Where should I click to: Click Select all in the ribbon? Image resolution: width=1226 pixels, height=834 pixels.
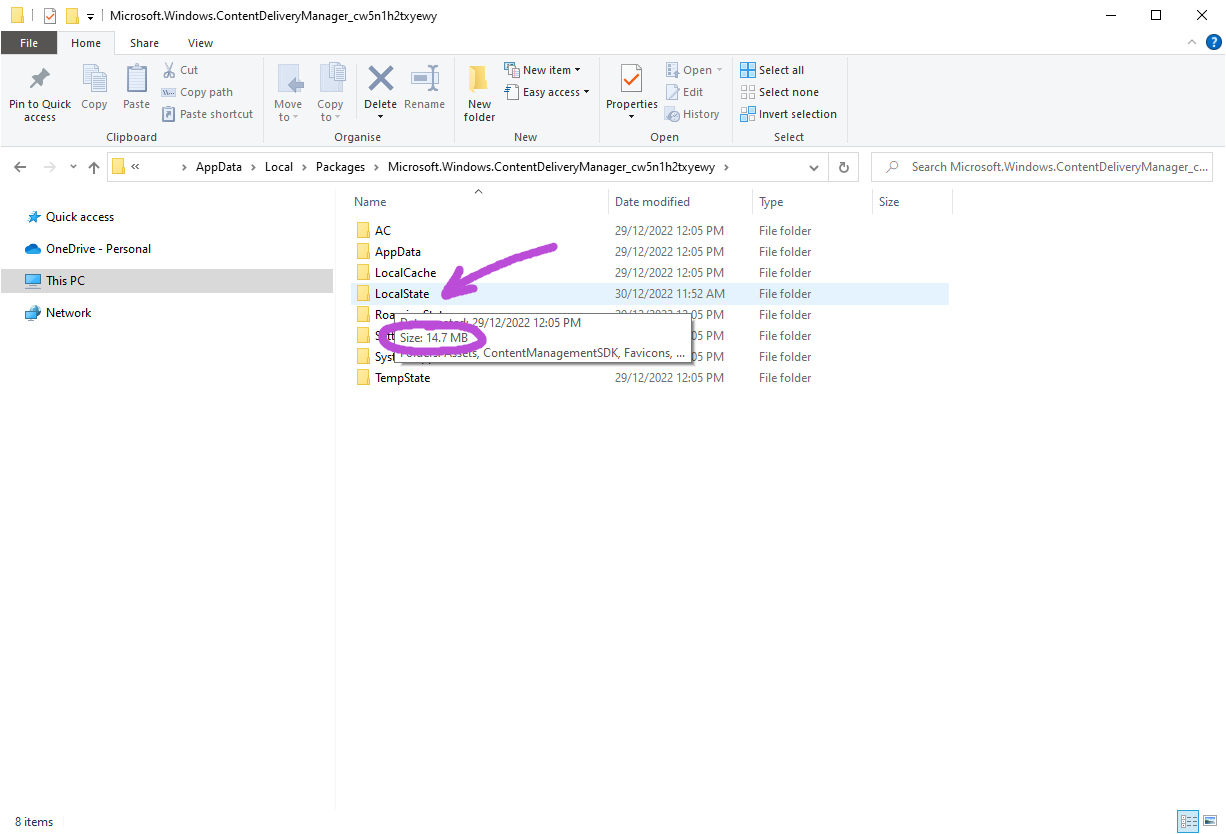(x=772, y=70)
